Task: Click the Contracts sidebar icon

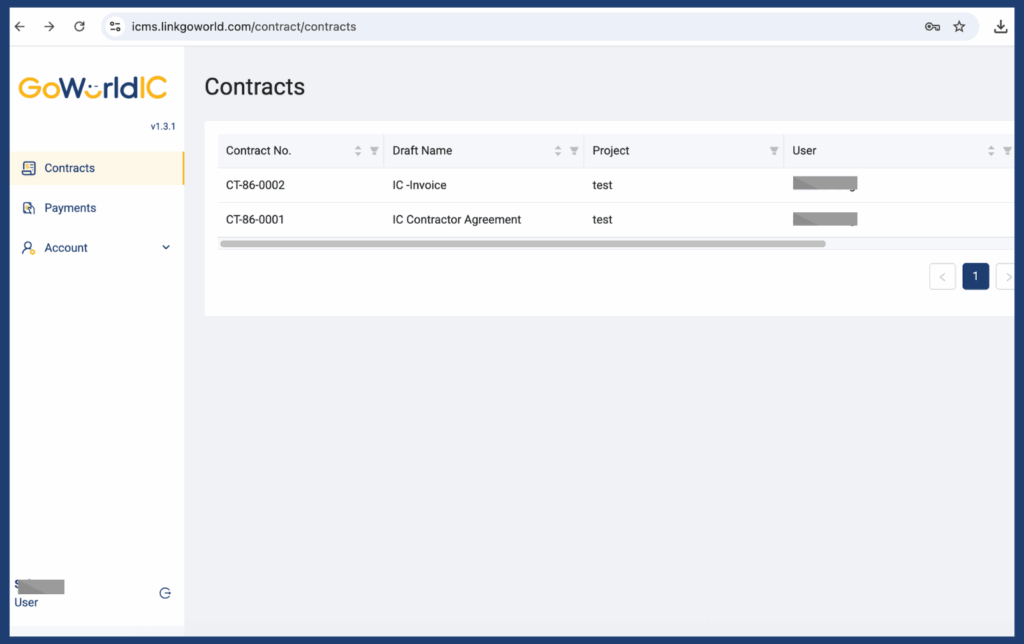Action: click(28, 168)
